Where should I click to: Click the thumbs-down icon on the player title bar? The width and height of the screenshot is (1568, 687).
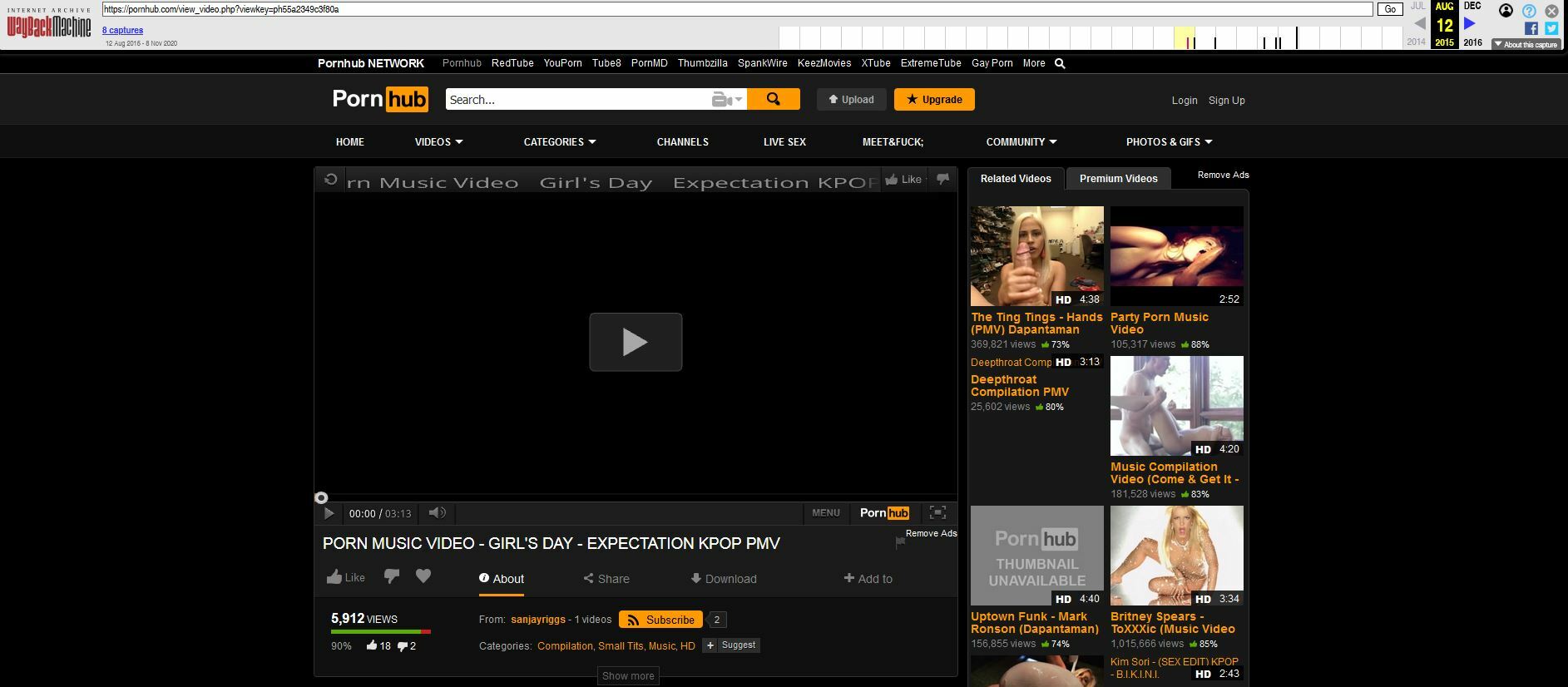click(942, 179)
